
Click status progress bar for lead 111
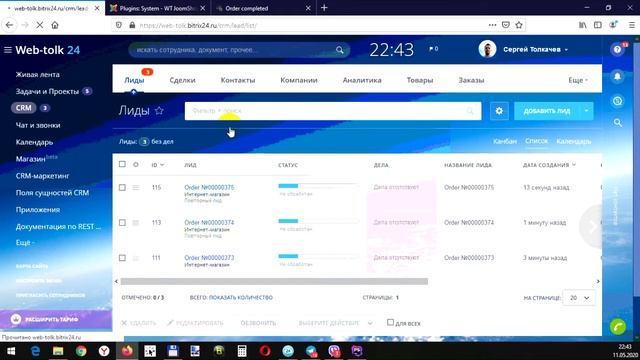click(318, 256)
